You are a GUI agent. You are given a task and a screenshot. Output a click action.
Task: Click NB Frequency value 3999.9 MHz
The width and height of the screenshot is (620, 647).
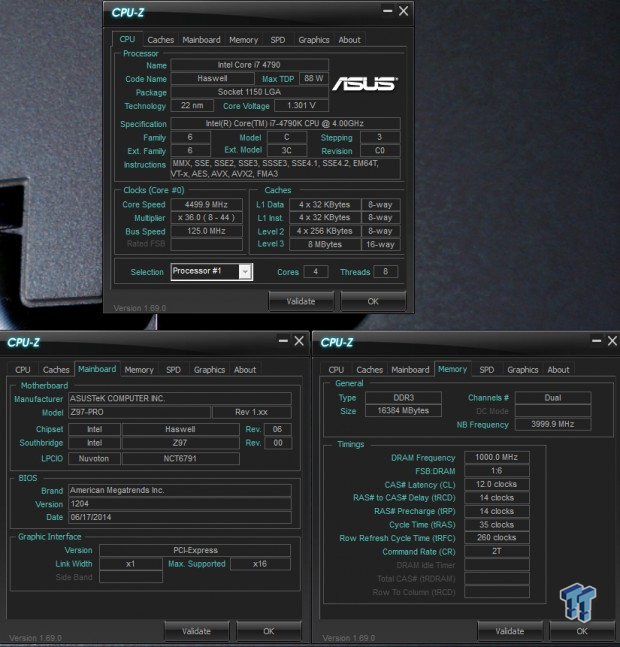553,424
